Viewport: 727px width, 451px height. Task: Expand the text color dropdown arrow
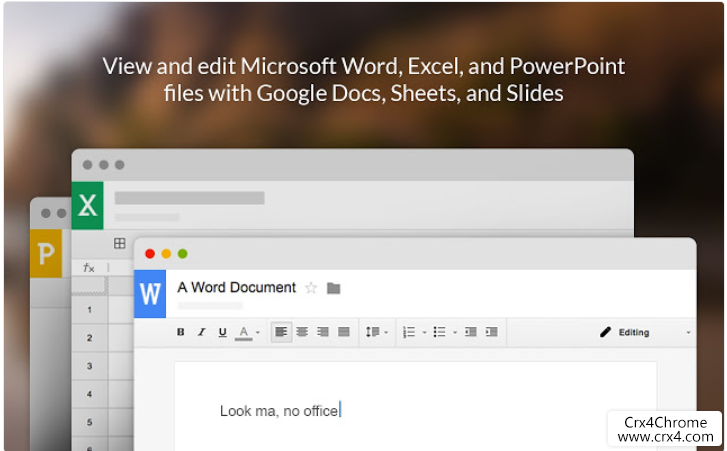coord(258,332)
